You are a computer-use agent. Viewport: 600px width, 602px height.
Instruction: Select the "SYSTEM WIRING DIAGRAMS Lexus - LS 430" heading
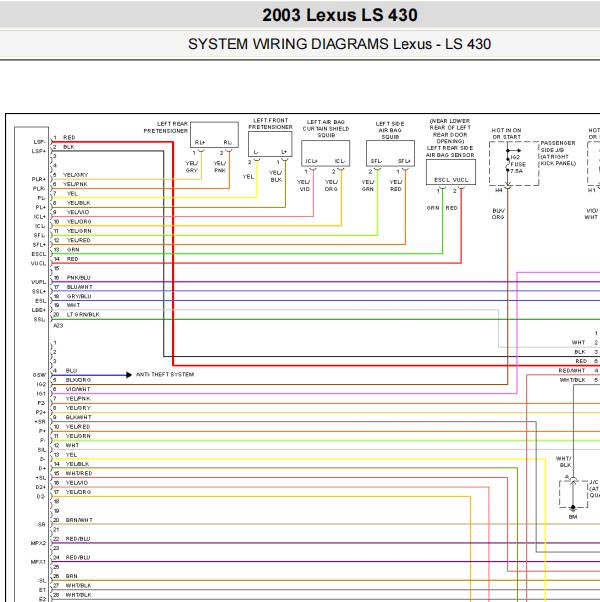(x=339, y=44)
